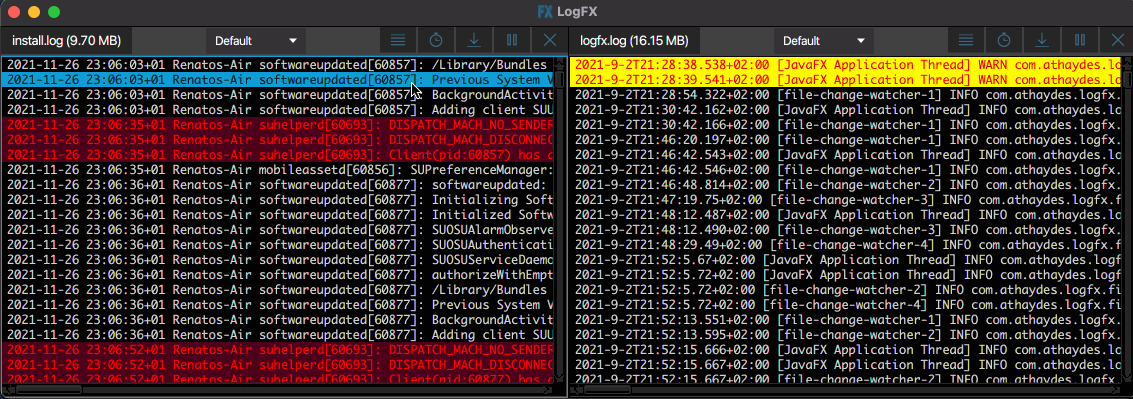Click the lines icon in install.log header
Viewport: 1133px width, 399px height.
tap(397, 40)
